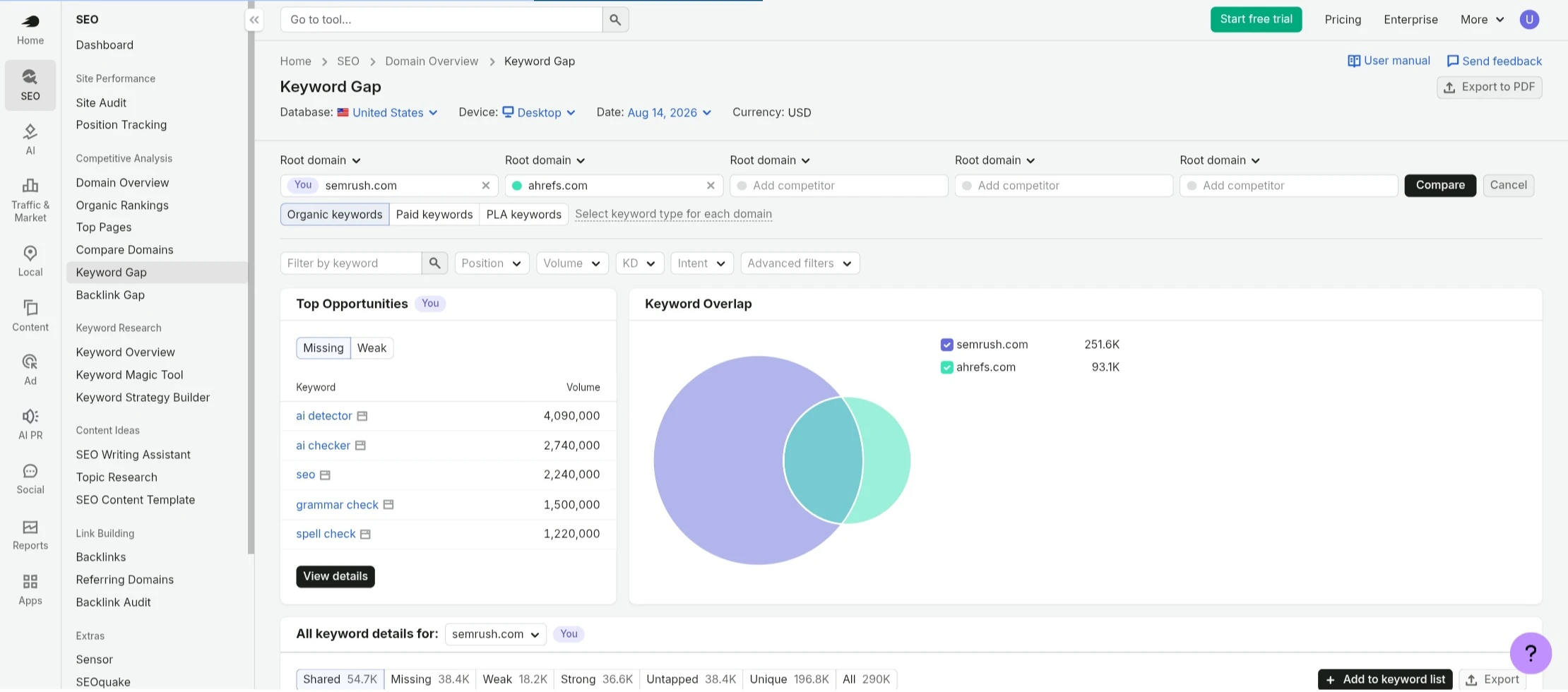Open Keyword Magic Tool in sidebar

click(x=129, y=375)
